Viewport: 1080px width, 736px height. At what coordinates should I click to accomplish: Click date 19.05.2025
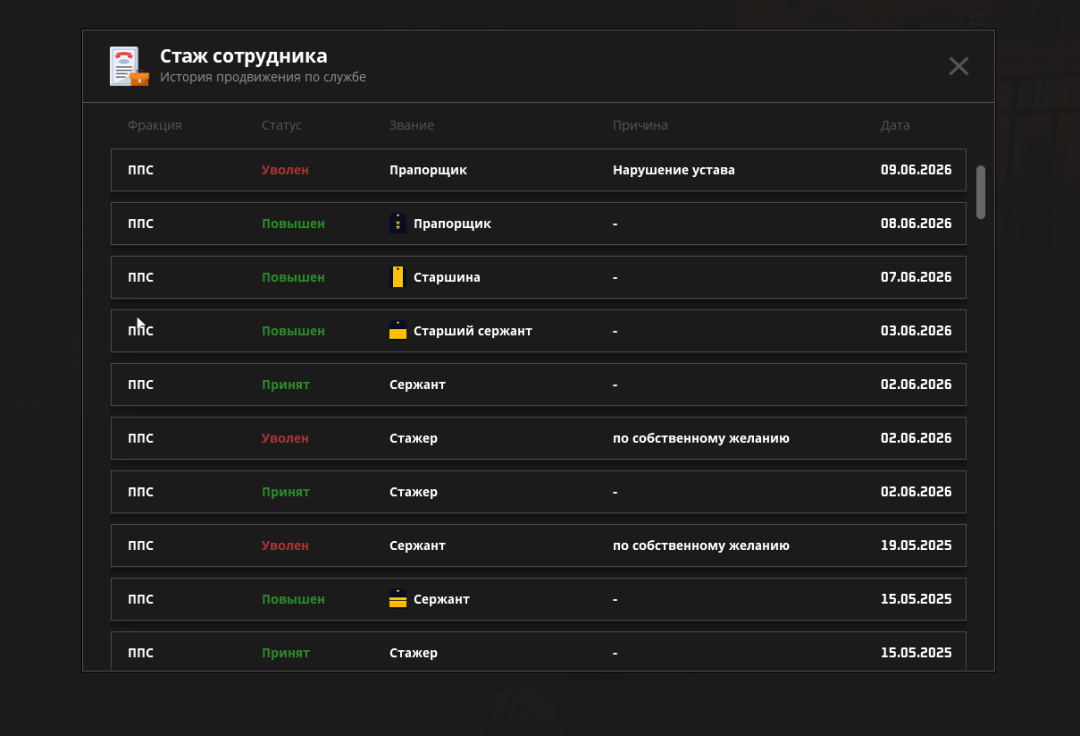tap(915, 545)
